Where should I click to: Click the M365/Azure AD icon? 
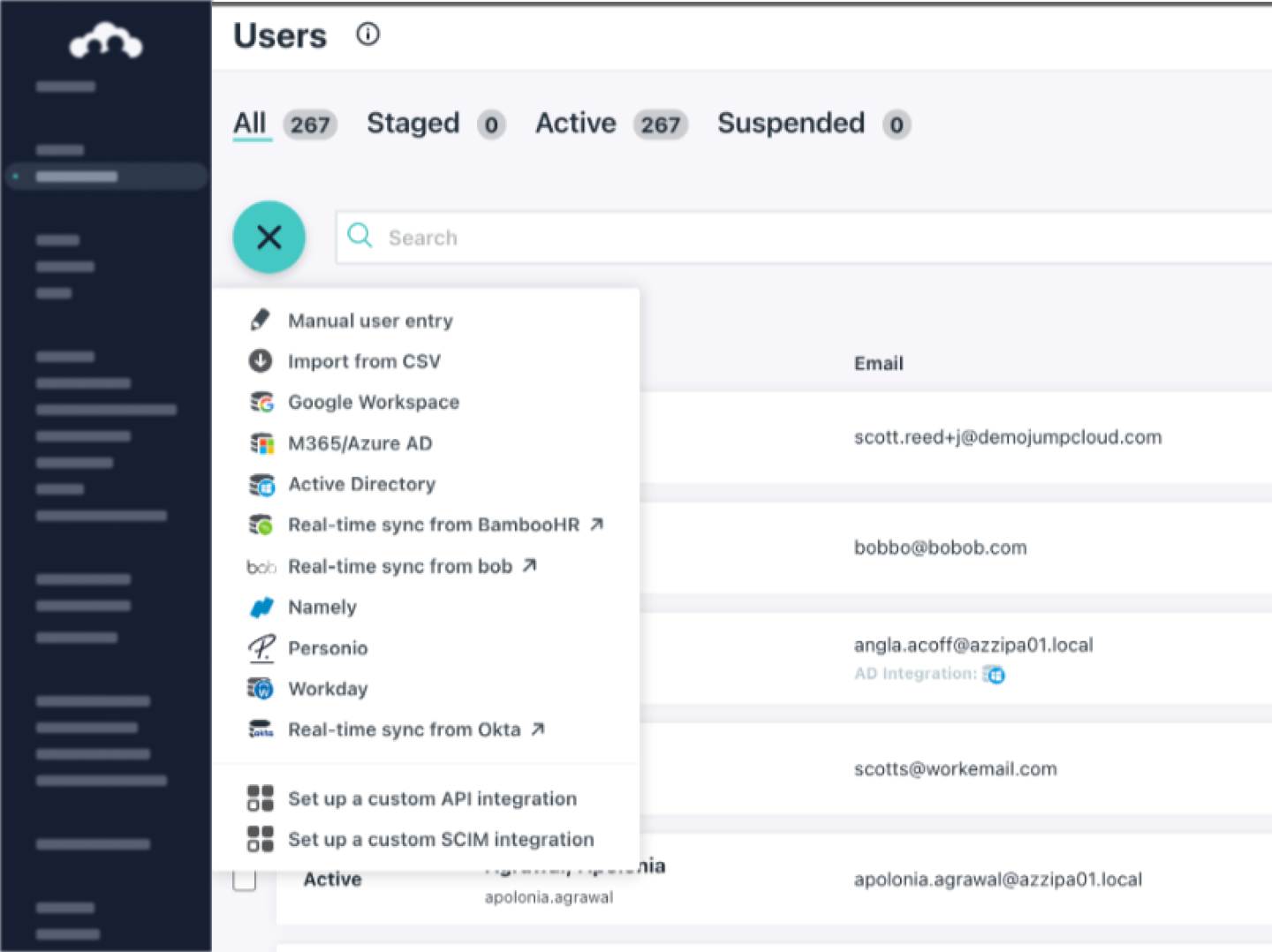[x=261, y=443]
